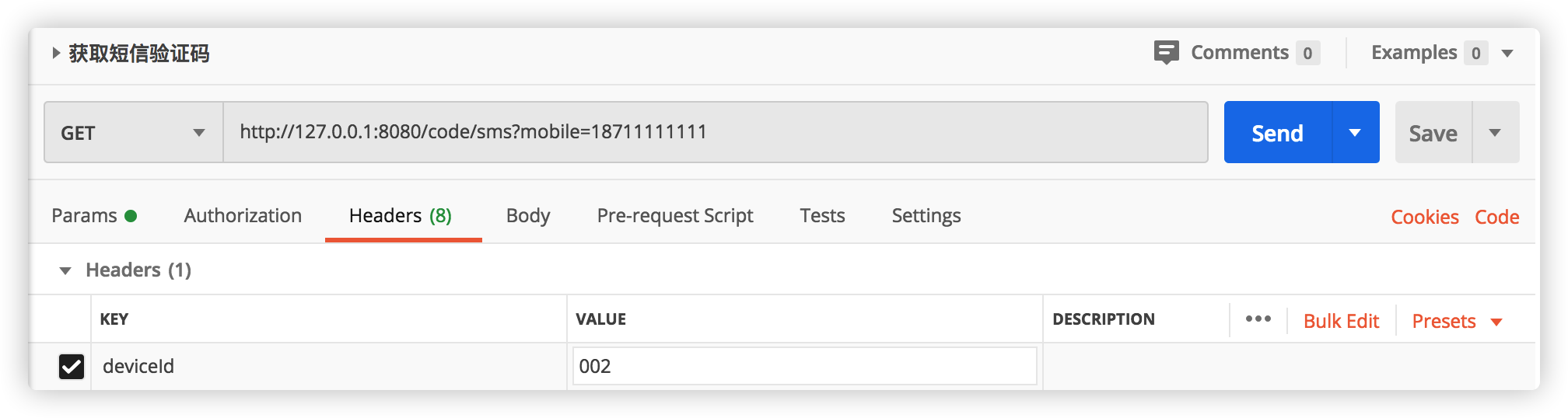Open the Body tab
Screen dimensions: 1568x418
(528, 216)
